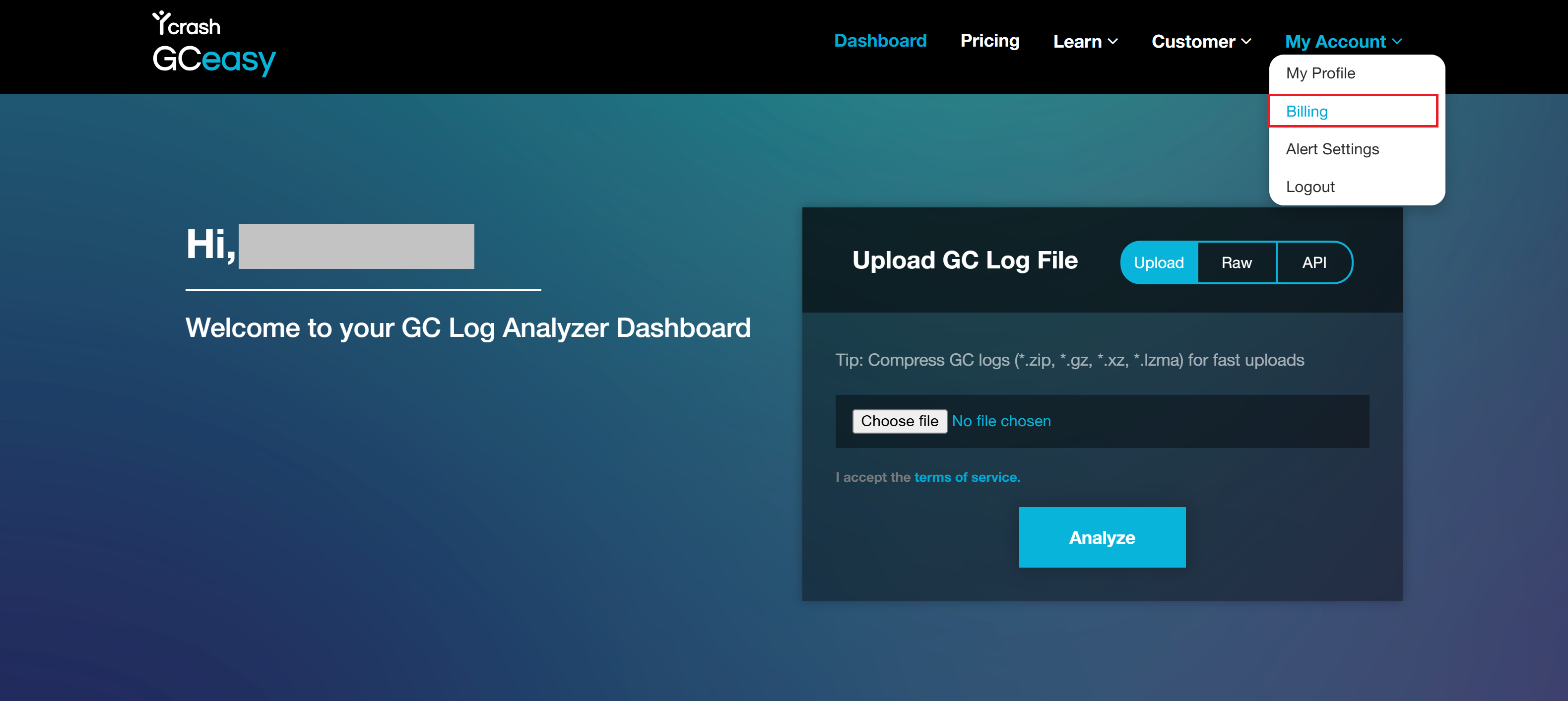
Task: Click the compress GC logs tip text
Action: tap(1069, 360)
